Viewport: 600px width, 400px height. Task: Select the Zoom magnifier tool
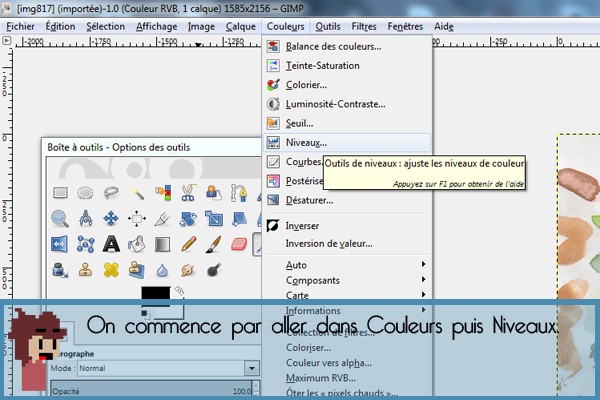tap(60, 219)
